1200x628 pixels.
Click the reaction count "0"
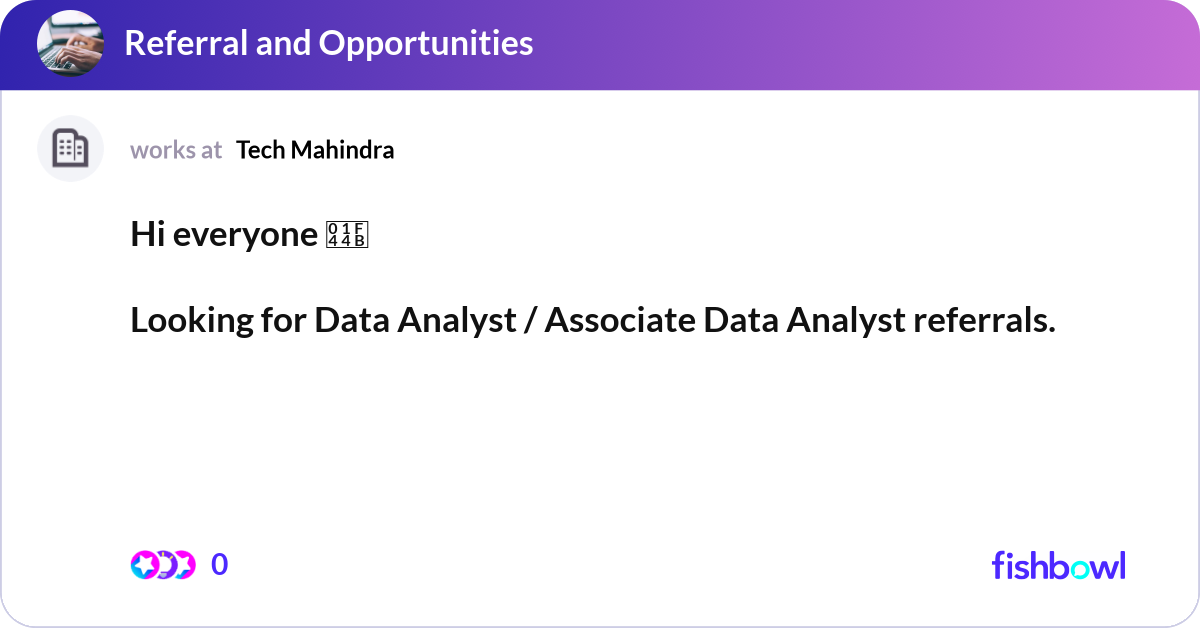(220, 565)
